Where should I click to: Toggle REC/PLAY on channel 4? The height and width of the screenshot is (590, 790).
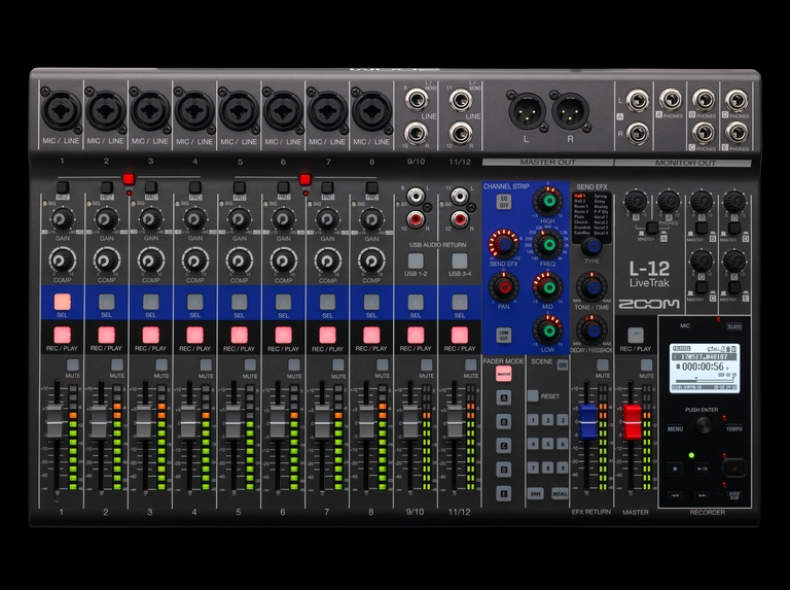(195, 335)
